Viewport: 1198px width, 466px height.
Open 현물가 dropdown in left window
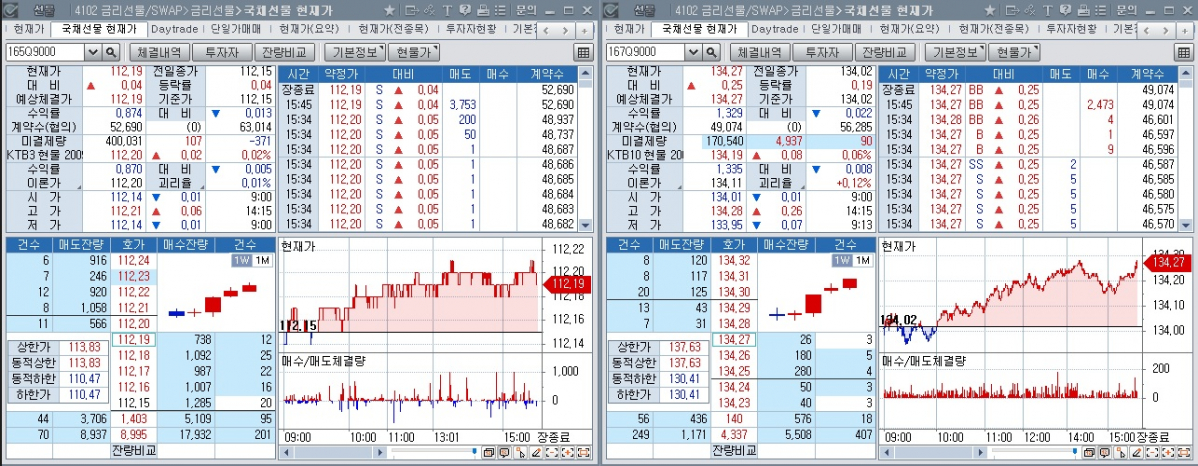pos(414,52)
